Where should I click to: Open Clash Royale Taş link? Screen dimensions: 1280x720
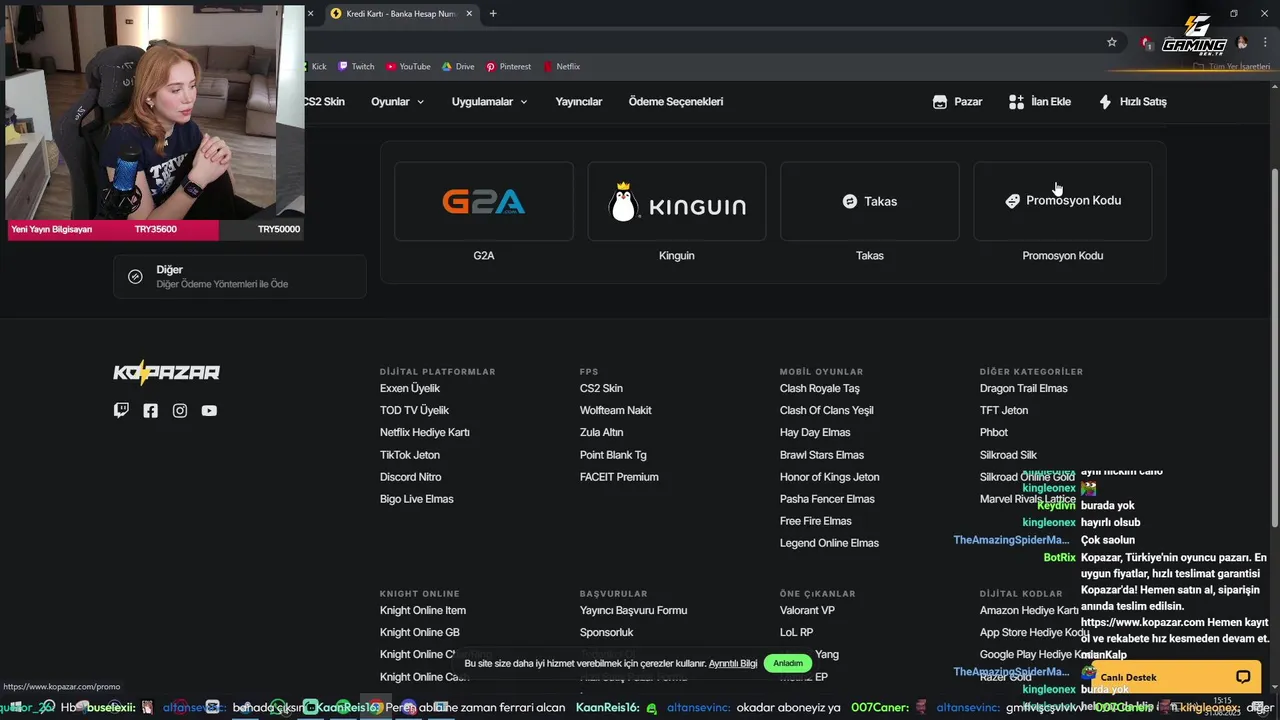click(820, 388)
